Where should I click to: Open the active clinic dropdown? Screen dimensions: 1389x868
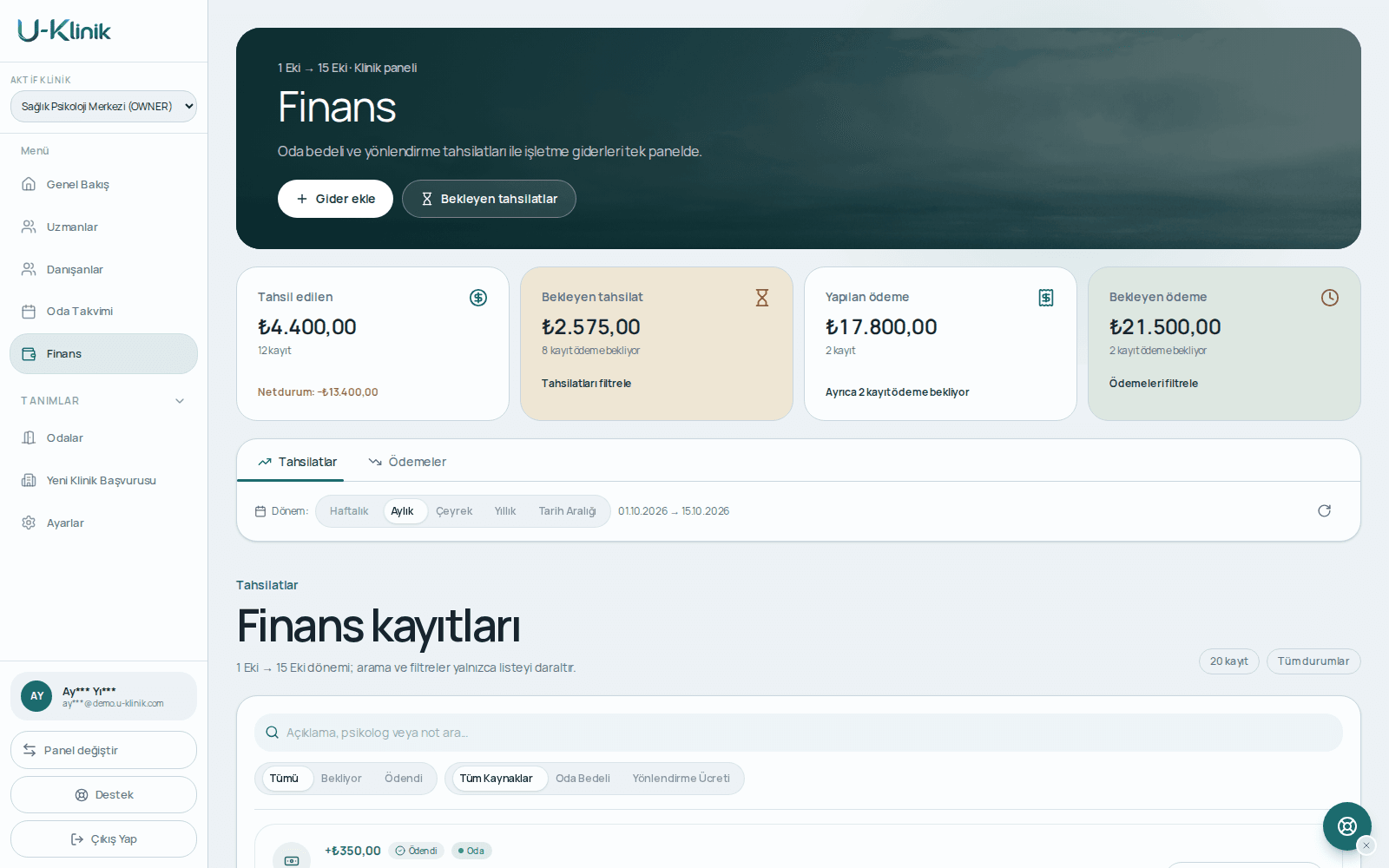[103, 107]
